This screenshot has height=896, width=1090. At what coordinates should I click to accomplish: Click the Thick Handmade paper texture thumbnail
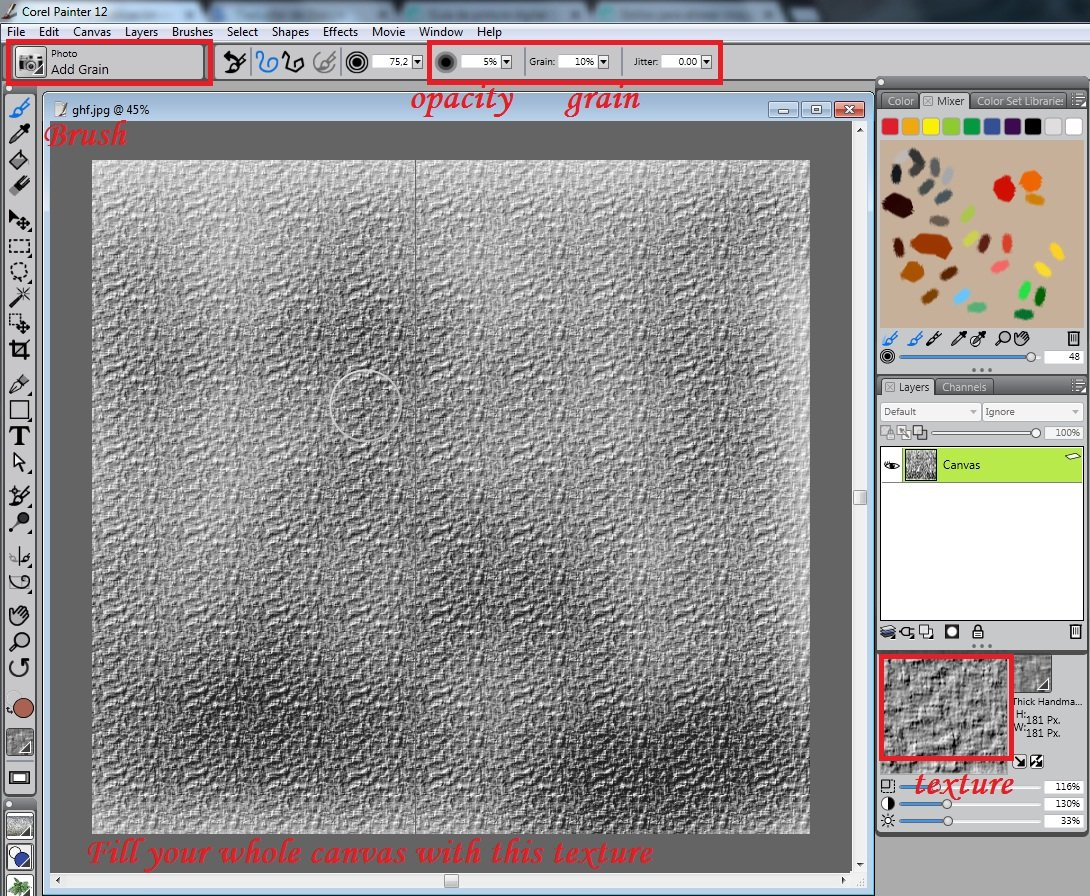[x=946, y=708]
